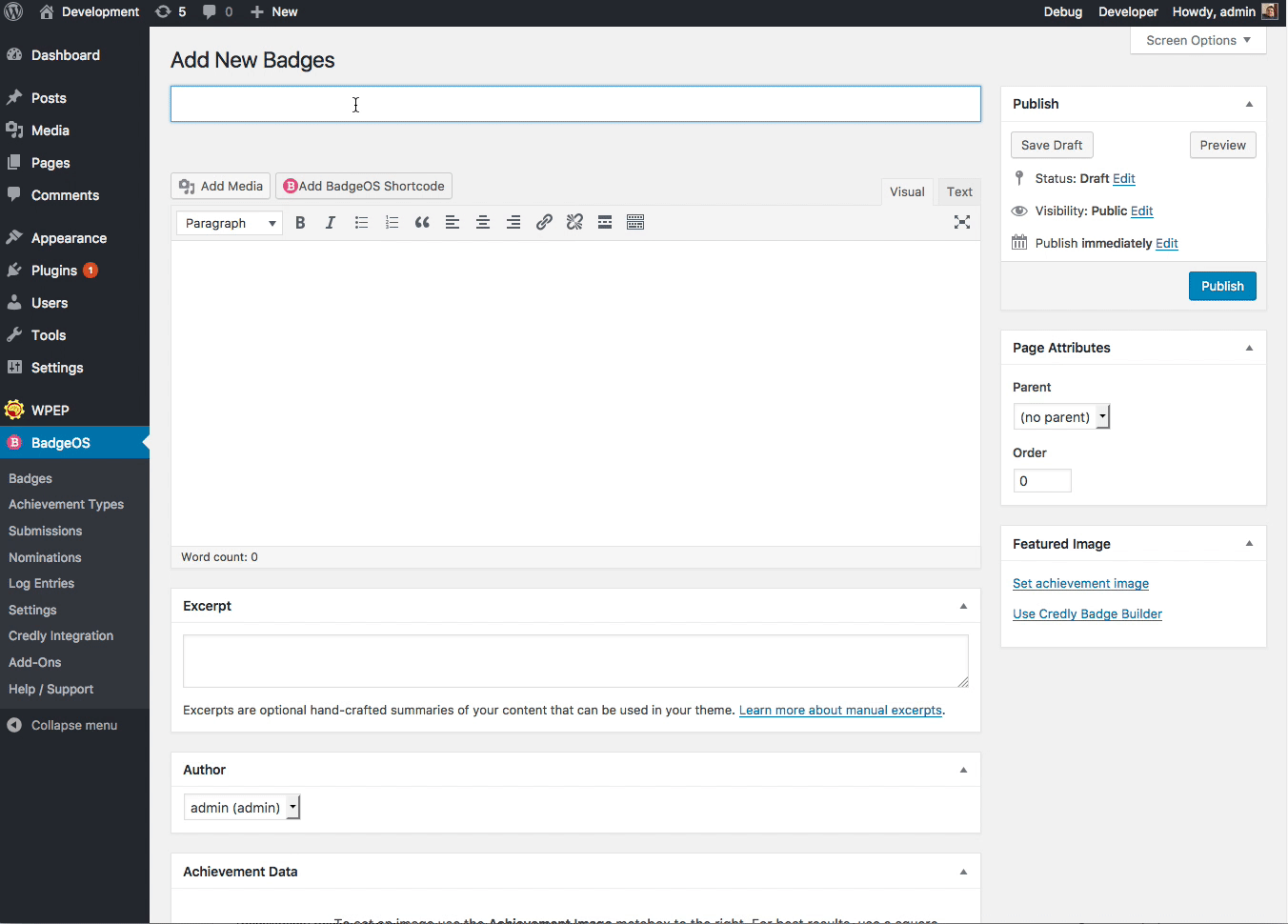
Task: Open Achievement Types in the BadgeOS menu
Action: (66, 505)
